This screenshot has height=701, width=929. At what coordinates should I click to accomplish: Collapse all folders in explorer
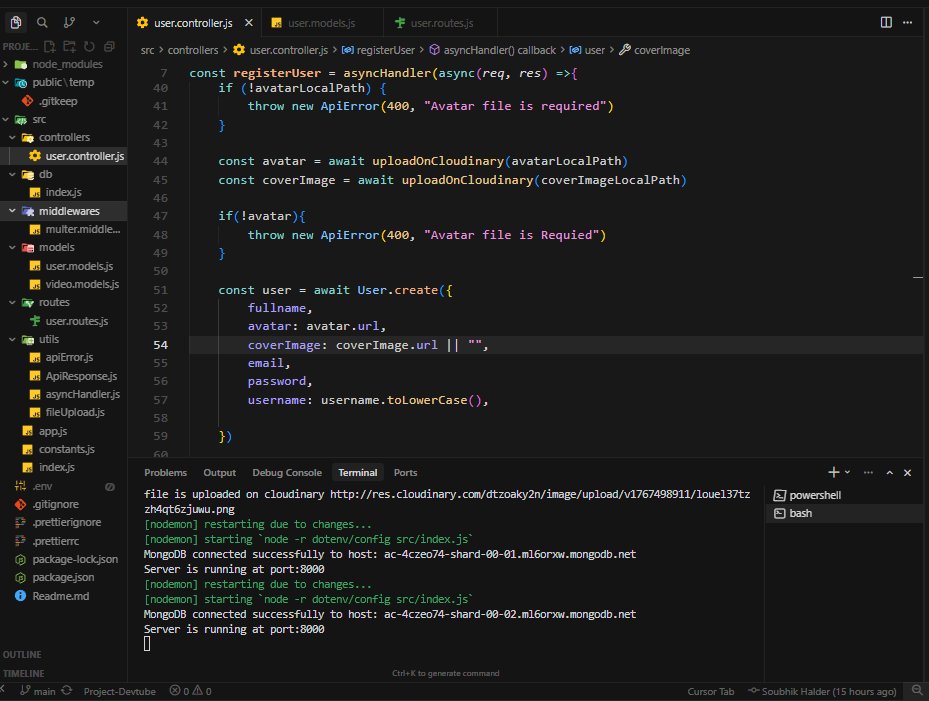[x=109, y=46]
